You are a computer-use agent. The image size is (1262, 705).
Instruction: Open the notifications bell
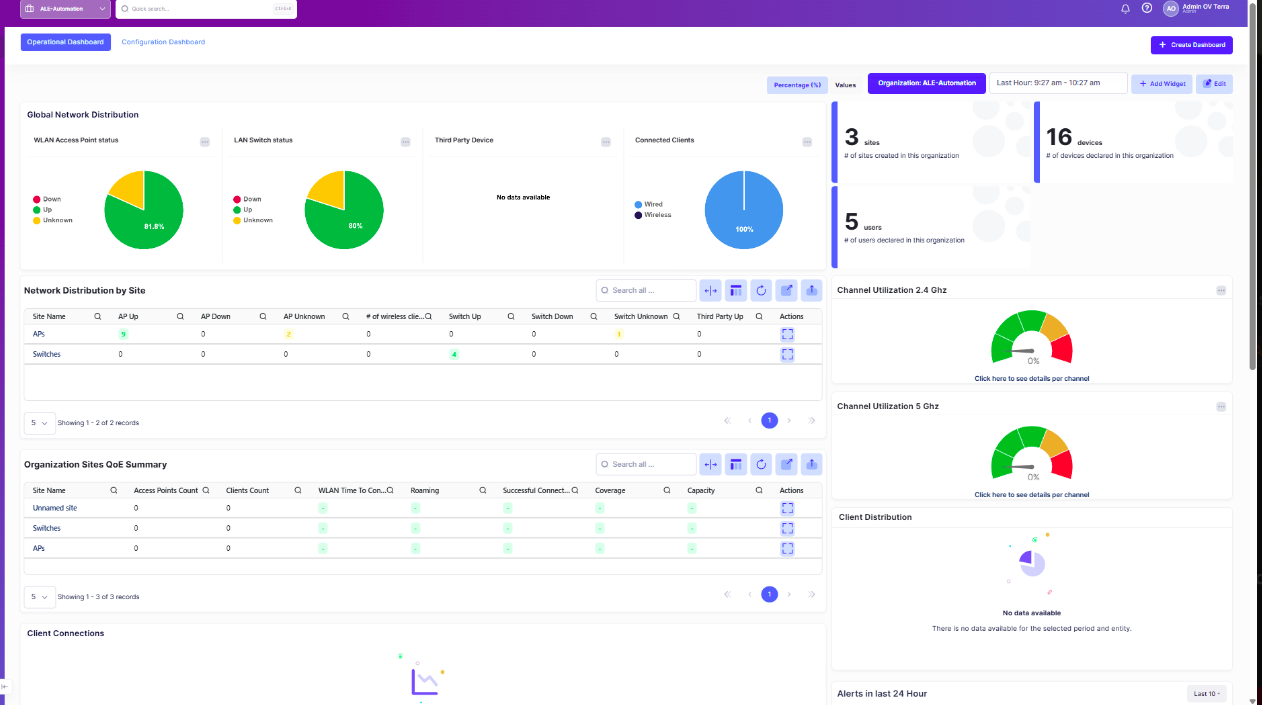tap(1125, 8)
